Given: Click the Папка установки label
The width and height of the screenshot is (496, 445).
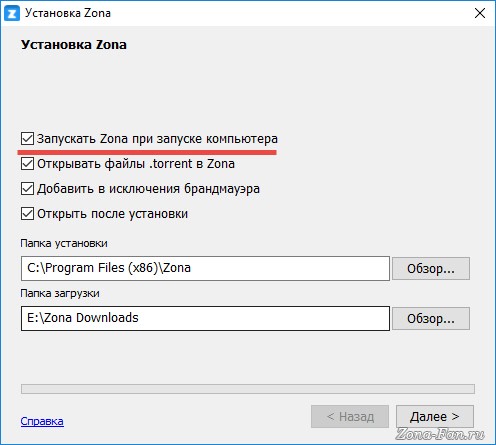Looking at the screenshot, I should pyautogui.click(x=64, y=243).
